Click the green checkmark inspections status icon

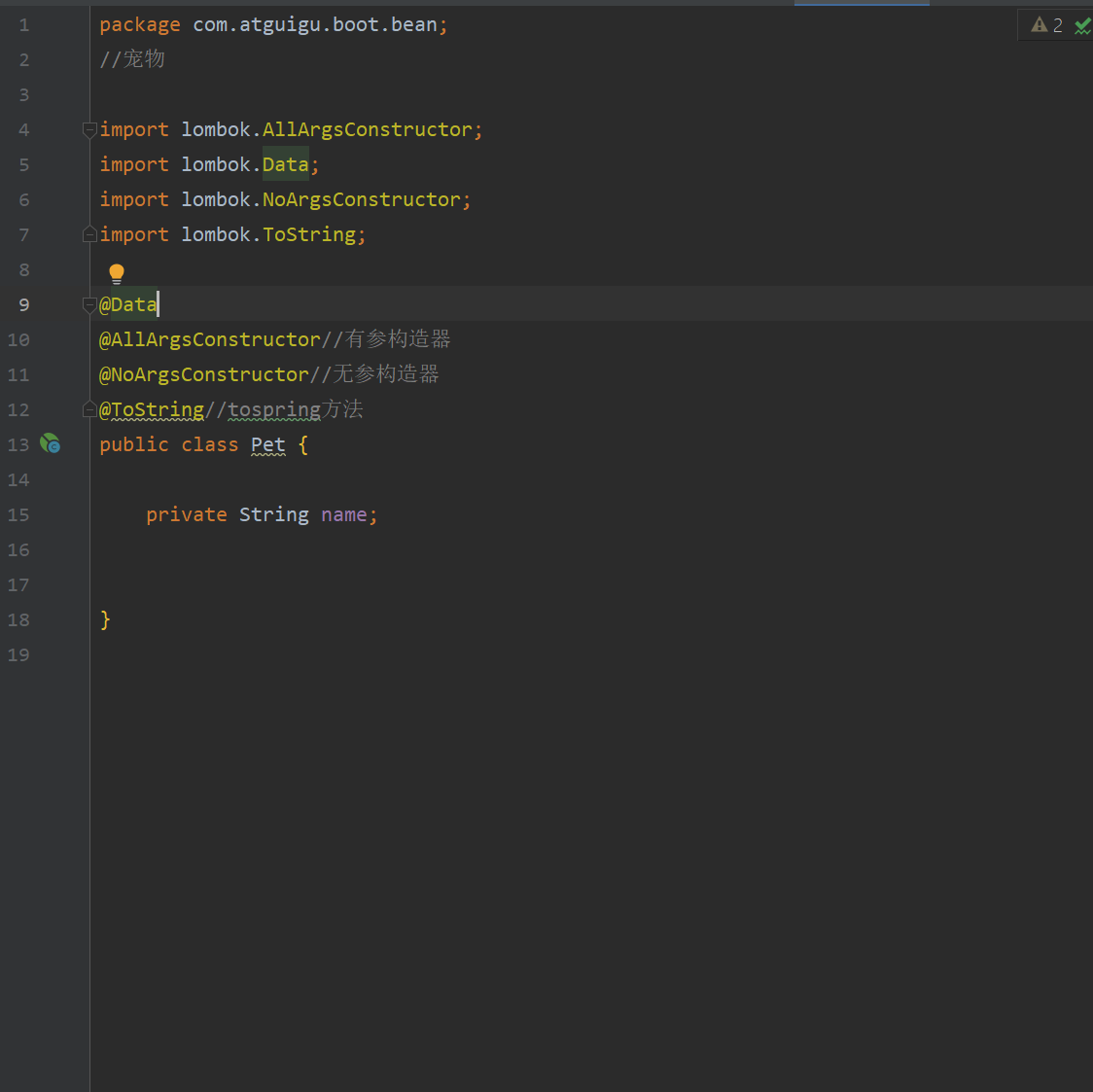1082,24
